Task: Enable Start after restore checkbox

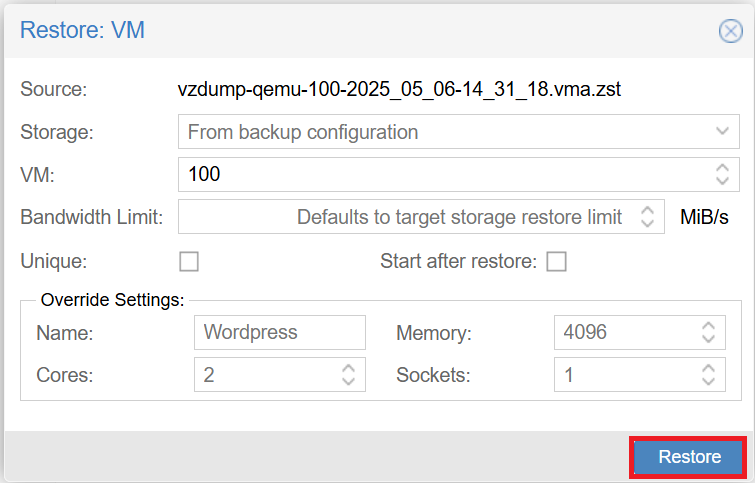Action: 556,262
